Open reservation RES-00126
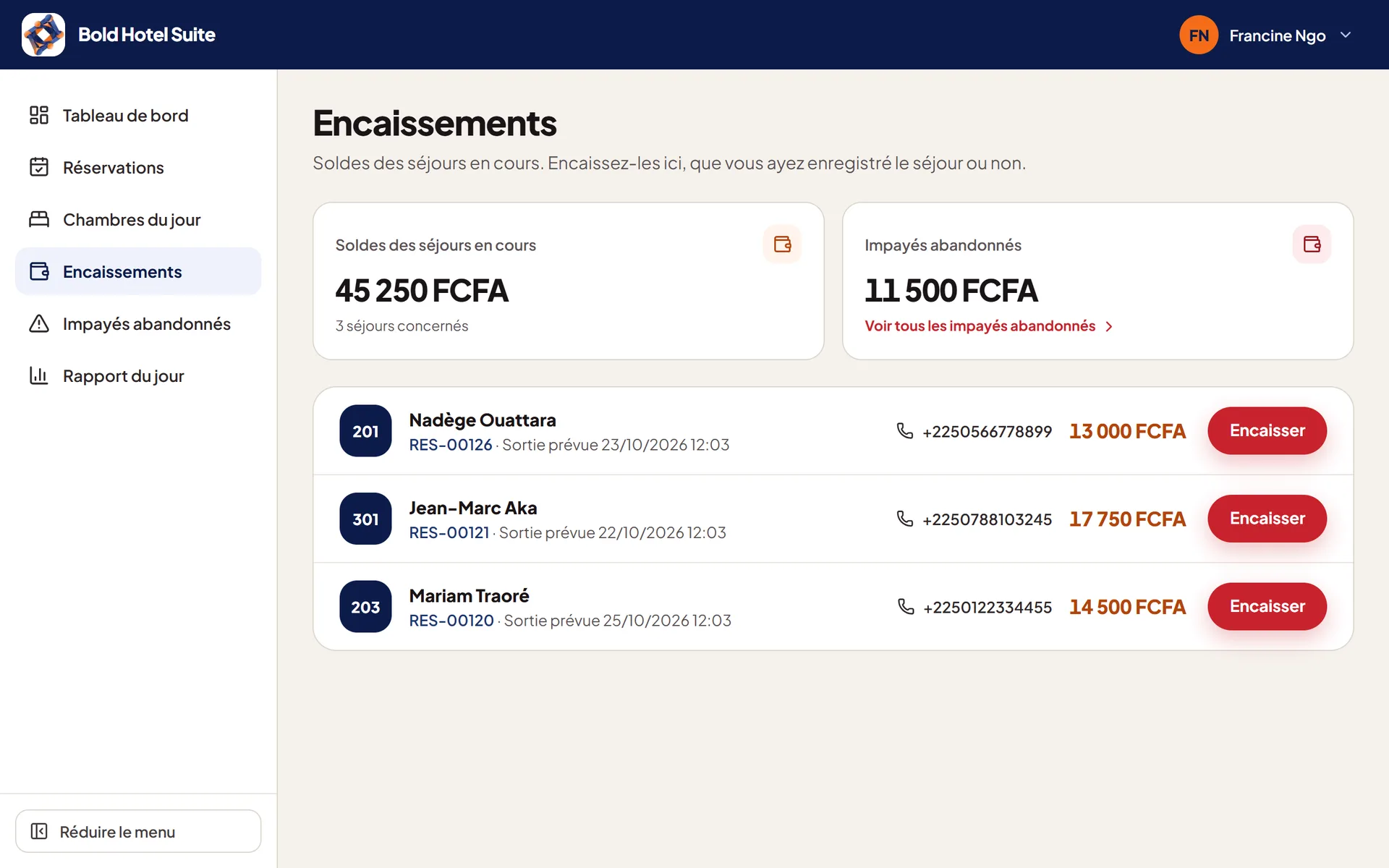Screen dimensions: 1389x868 click(451, 445)
